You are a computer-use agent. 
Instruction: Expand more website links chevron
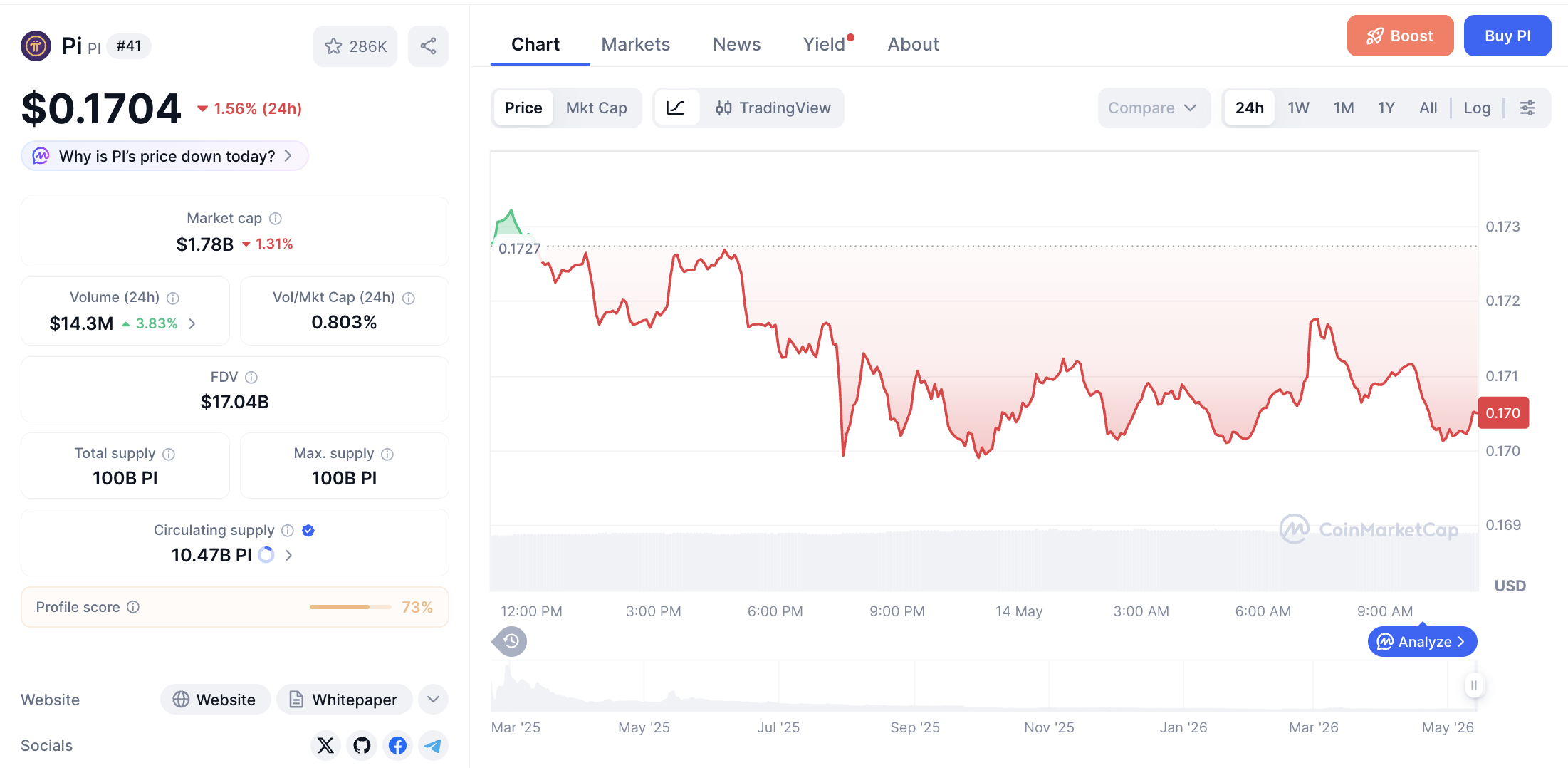pos(433,699)
